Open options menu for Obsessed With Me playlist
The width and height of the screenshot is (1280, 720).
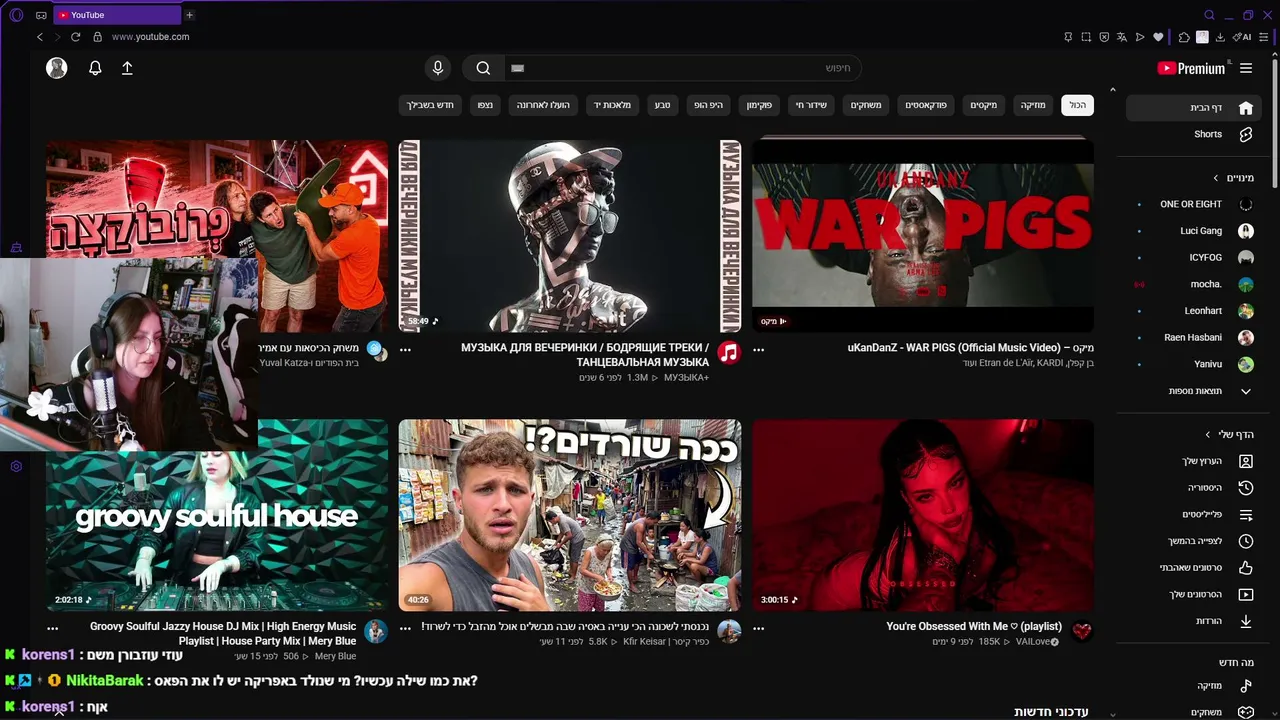pos(758,628)
